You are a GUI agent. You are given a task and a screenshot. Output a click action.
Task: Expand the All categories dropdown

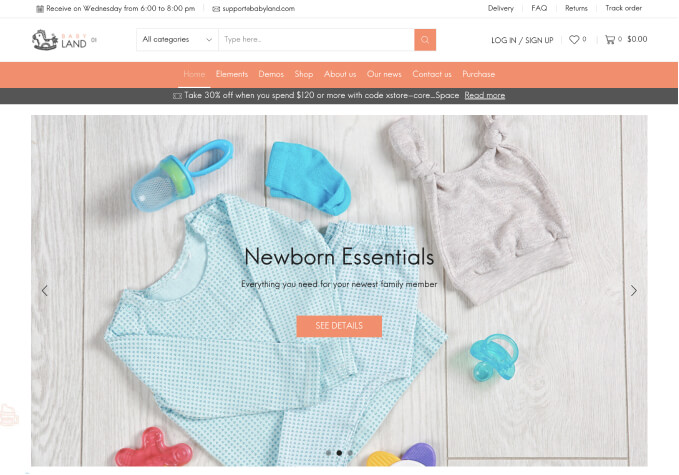tap(177, 40)
